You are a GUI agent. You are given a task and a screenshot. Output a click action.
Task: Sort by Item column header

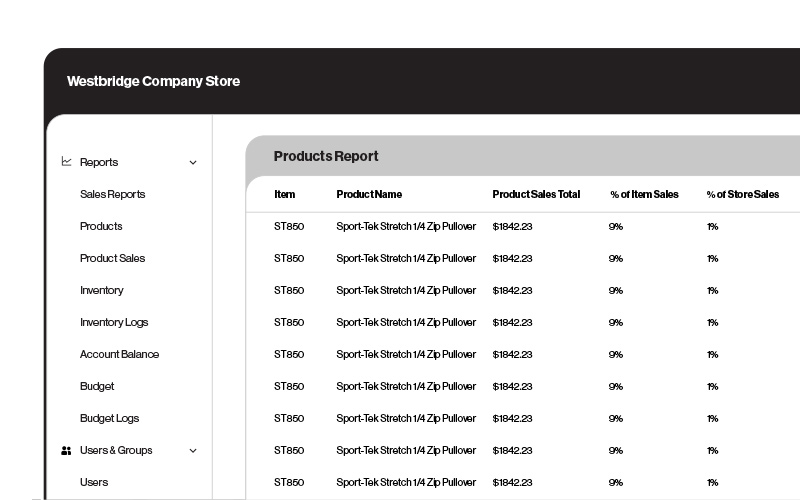(285, 194)
